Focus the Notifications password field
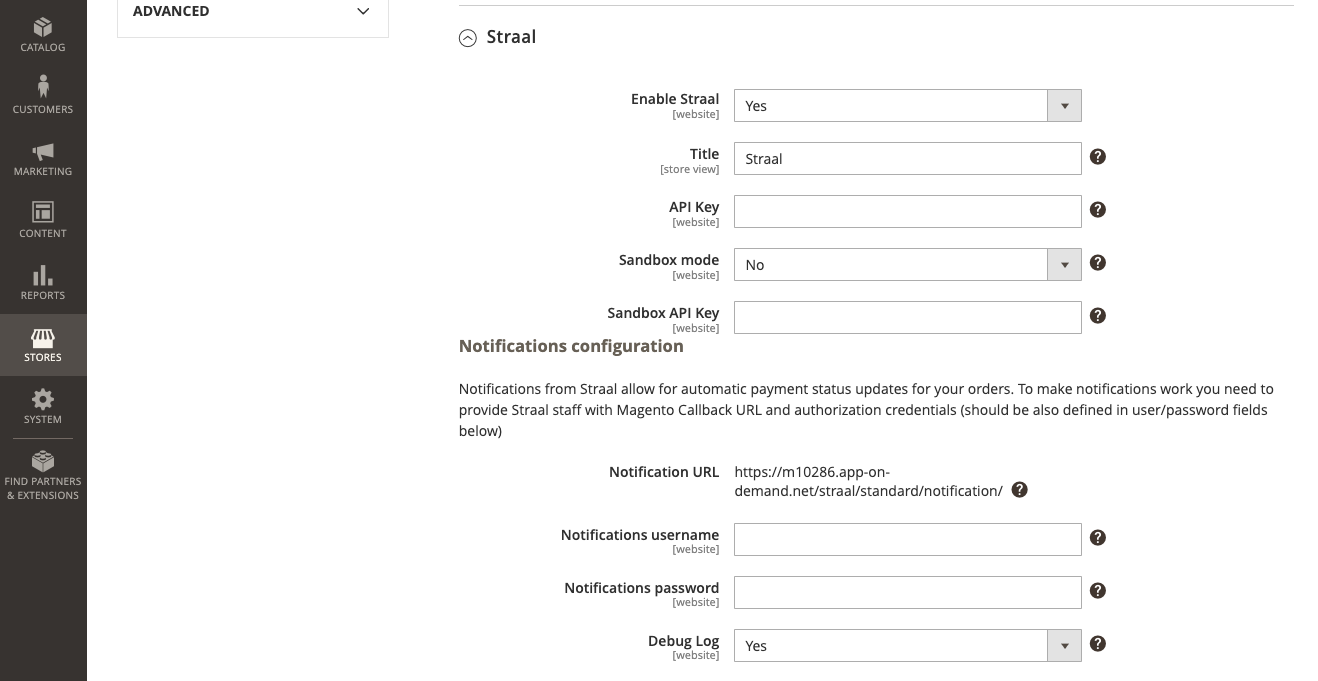 pyautogui.click(x=907, y=593)
